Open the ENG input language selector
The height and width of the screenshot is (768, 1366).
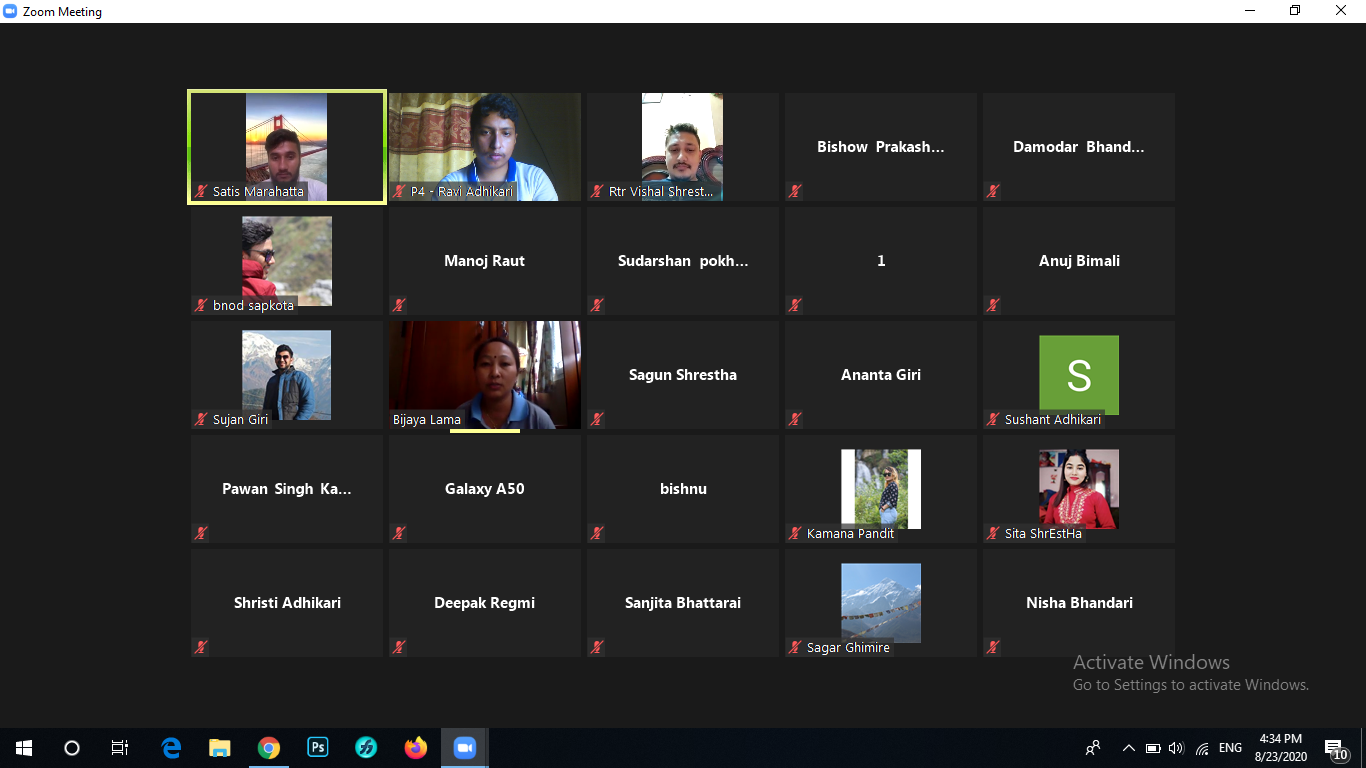click(1230, 748)
